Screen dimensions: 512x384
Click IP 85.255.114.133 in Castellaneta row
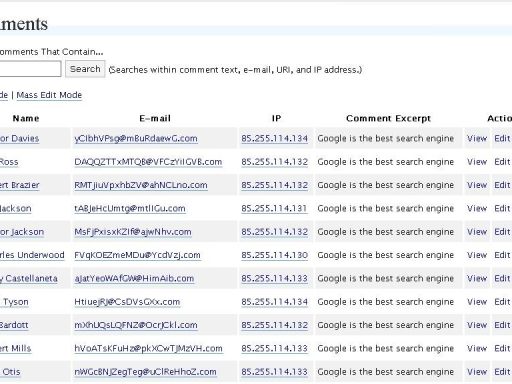pyautogui.click(x=274, y=278)
